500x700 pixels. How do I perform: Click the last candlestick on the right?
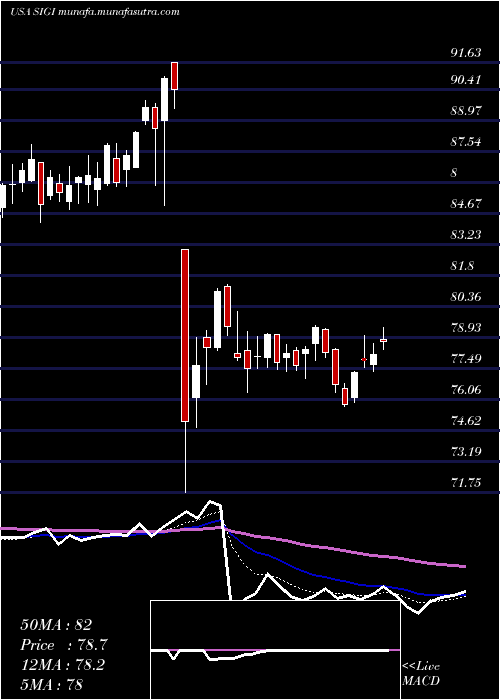point(383,340)
